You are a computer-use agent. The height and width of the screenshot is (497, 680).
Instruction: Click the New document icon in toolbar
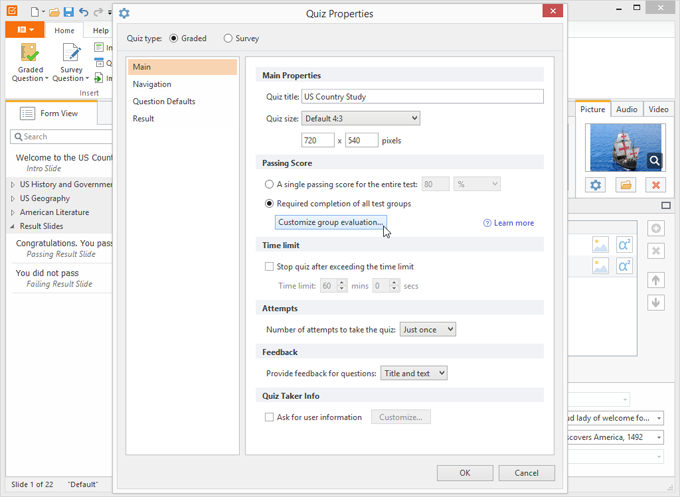pos(35,12)
